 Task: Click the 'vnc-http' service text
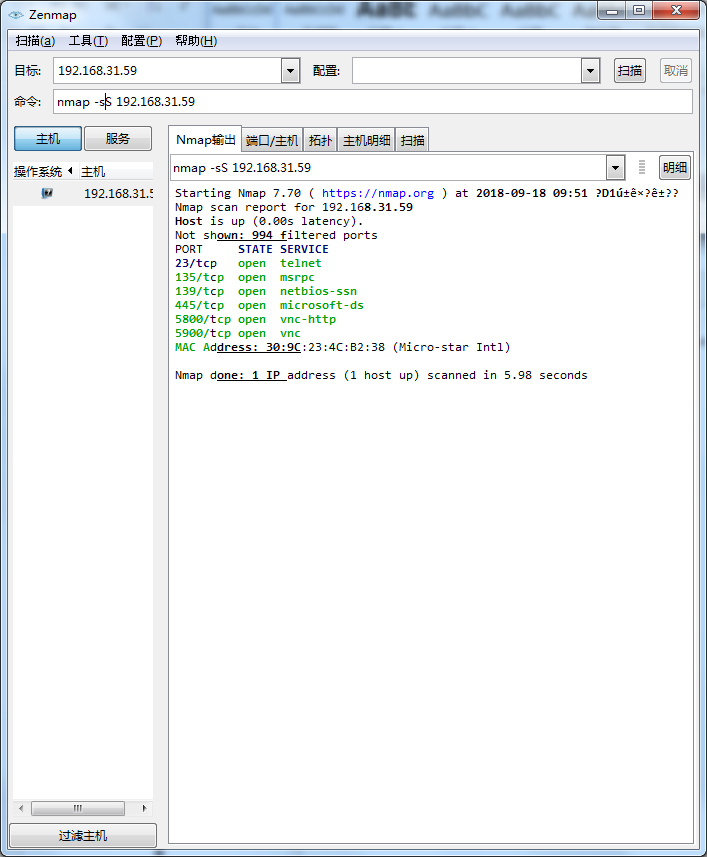(308, 319)
